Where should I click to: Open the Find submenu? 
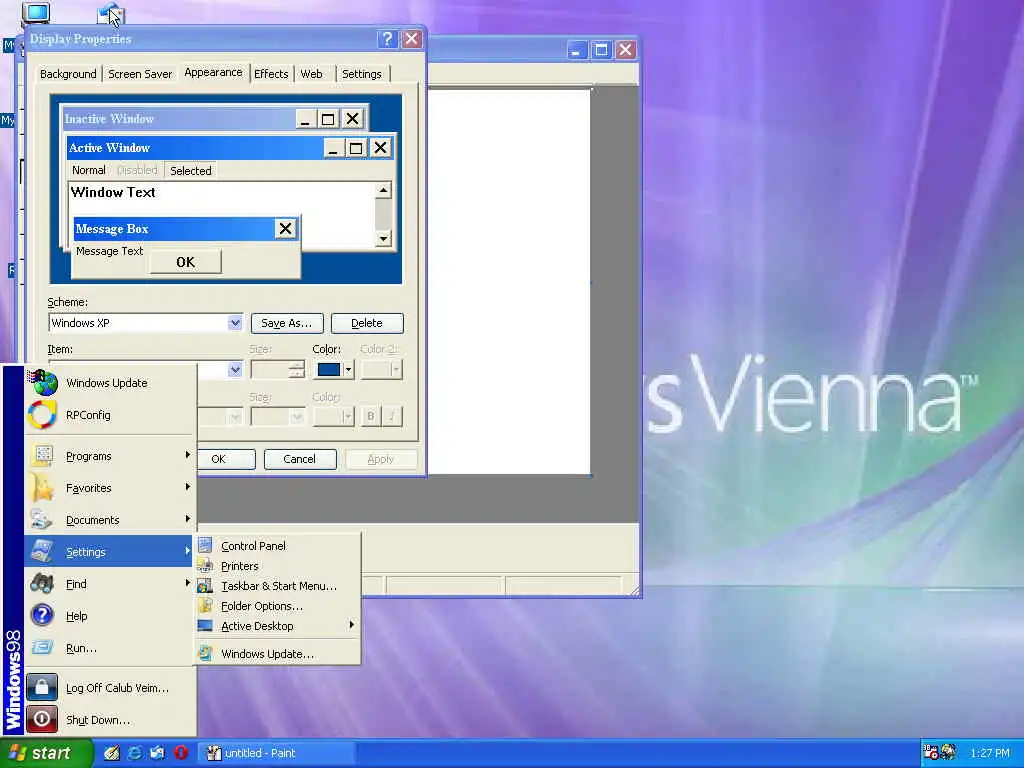110,584
